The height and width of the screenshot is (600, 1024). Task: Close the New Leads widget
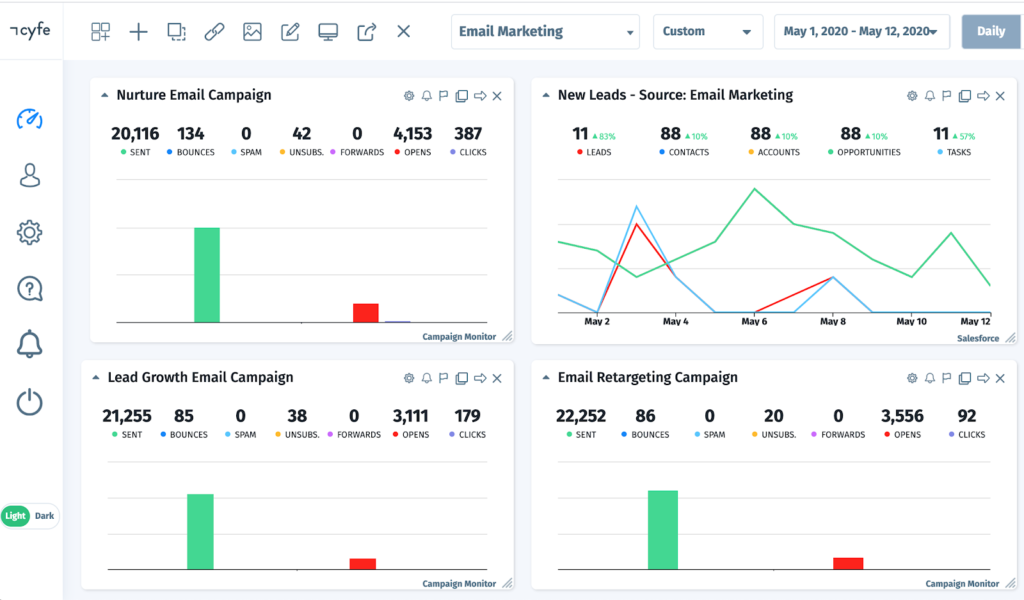click(x=1000, y=96)
